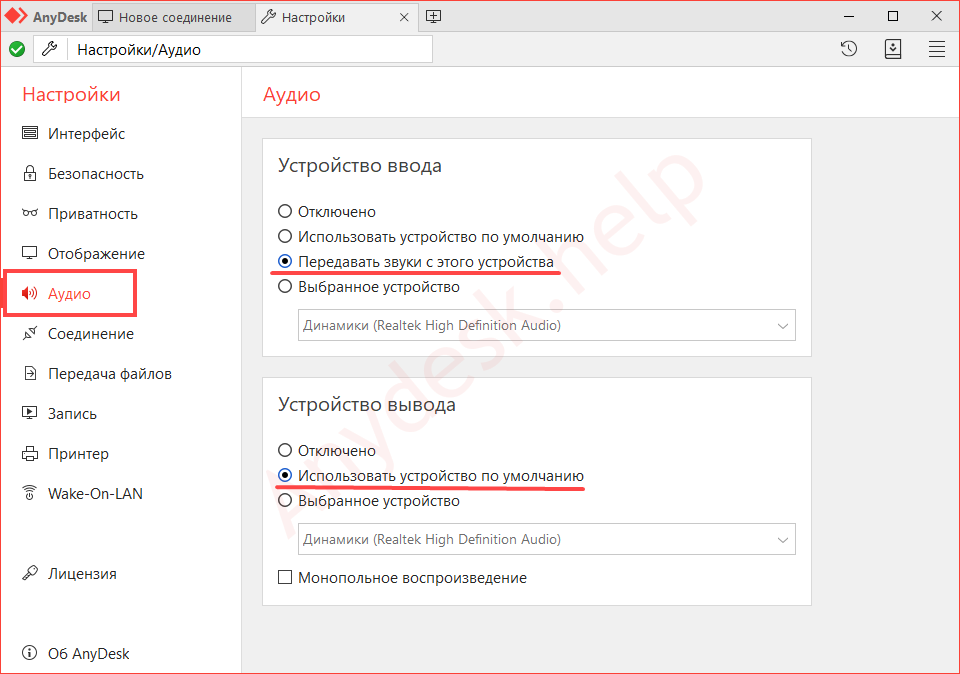Click the wrench icon beside address field
This screenshot has width=960, height=674.
(x=49, y=49)
